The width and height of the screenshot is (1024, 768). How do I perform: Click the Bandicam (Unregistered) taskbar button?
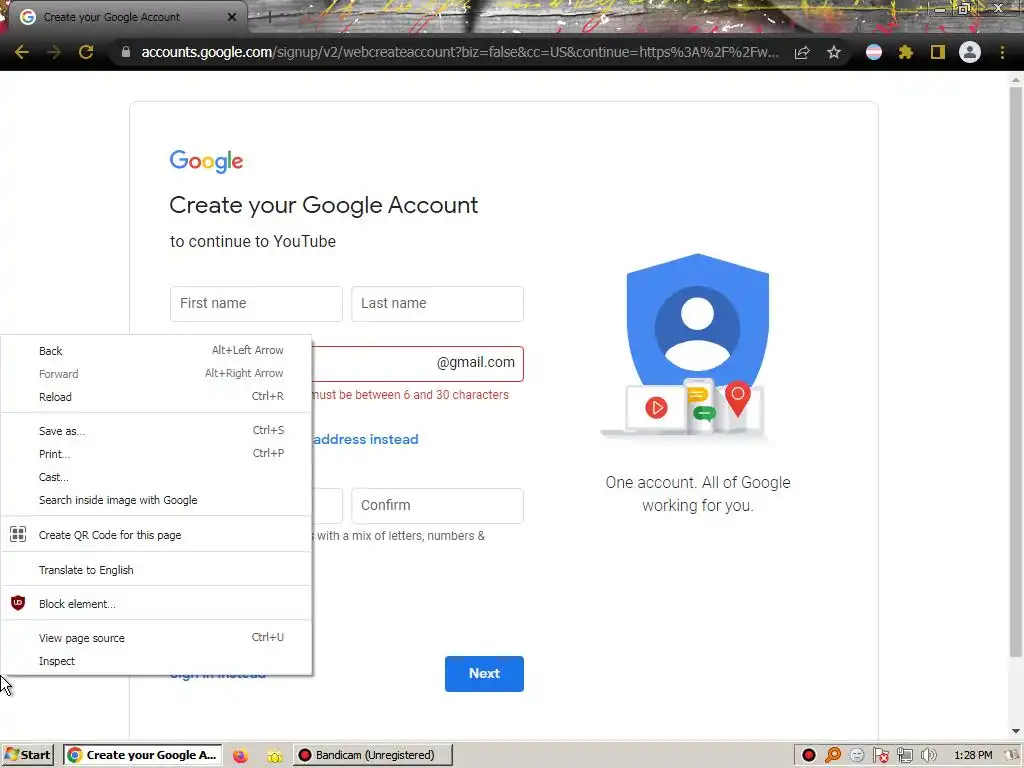(x=373, y=755)
